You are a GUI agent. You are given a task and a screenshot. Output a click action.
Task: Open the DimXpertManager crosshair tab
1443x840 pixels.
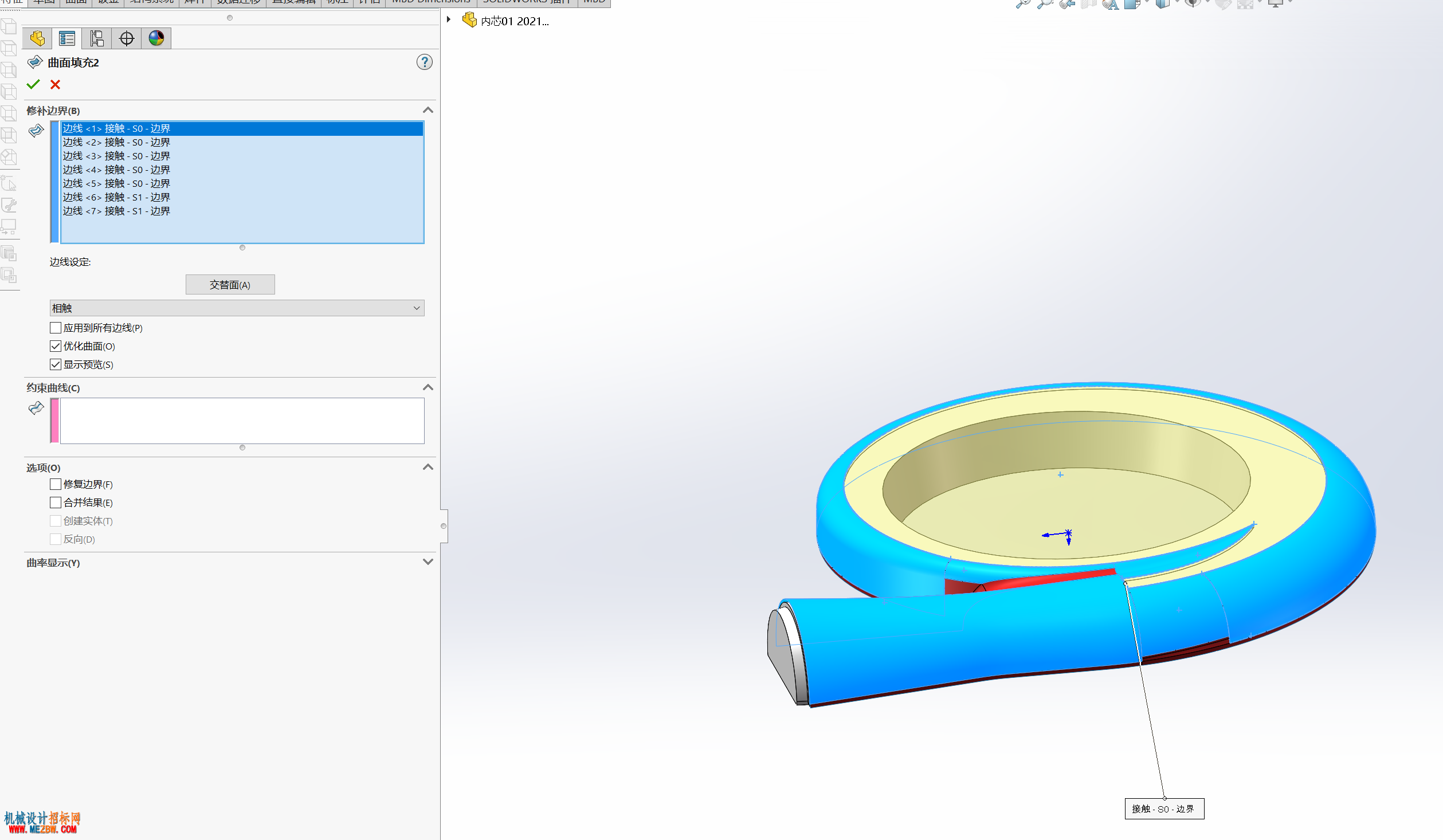(x=127, y=38)
